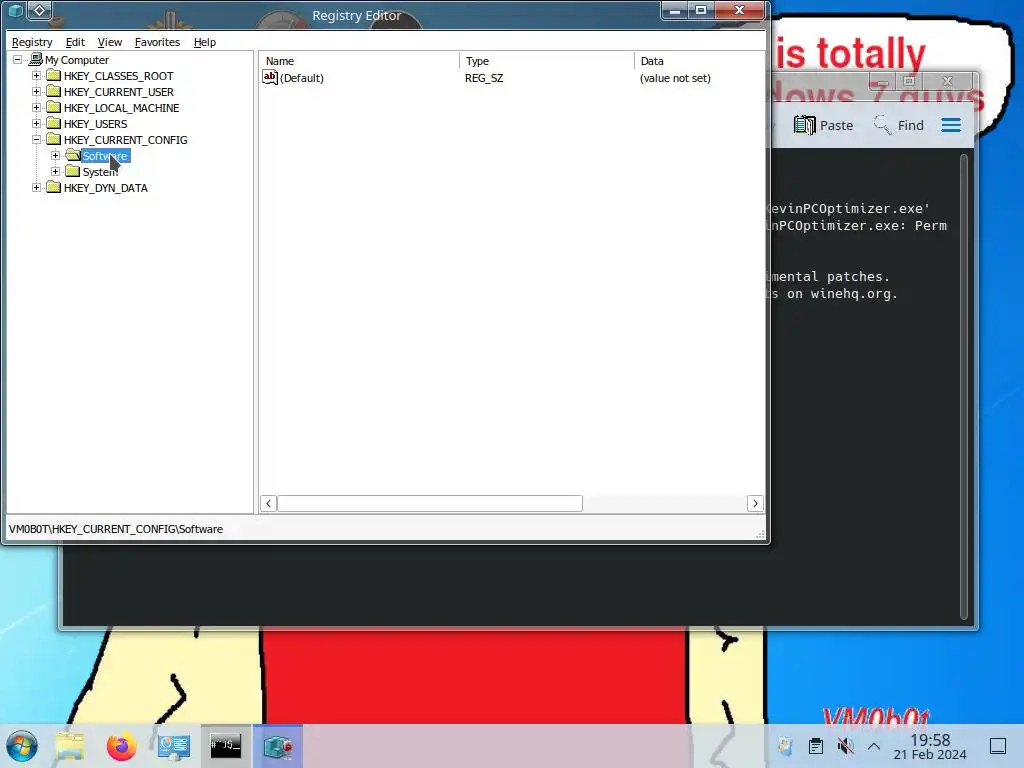Click the first system tray icon
1024x768 pixels.
coord(785,746)
